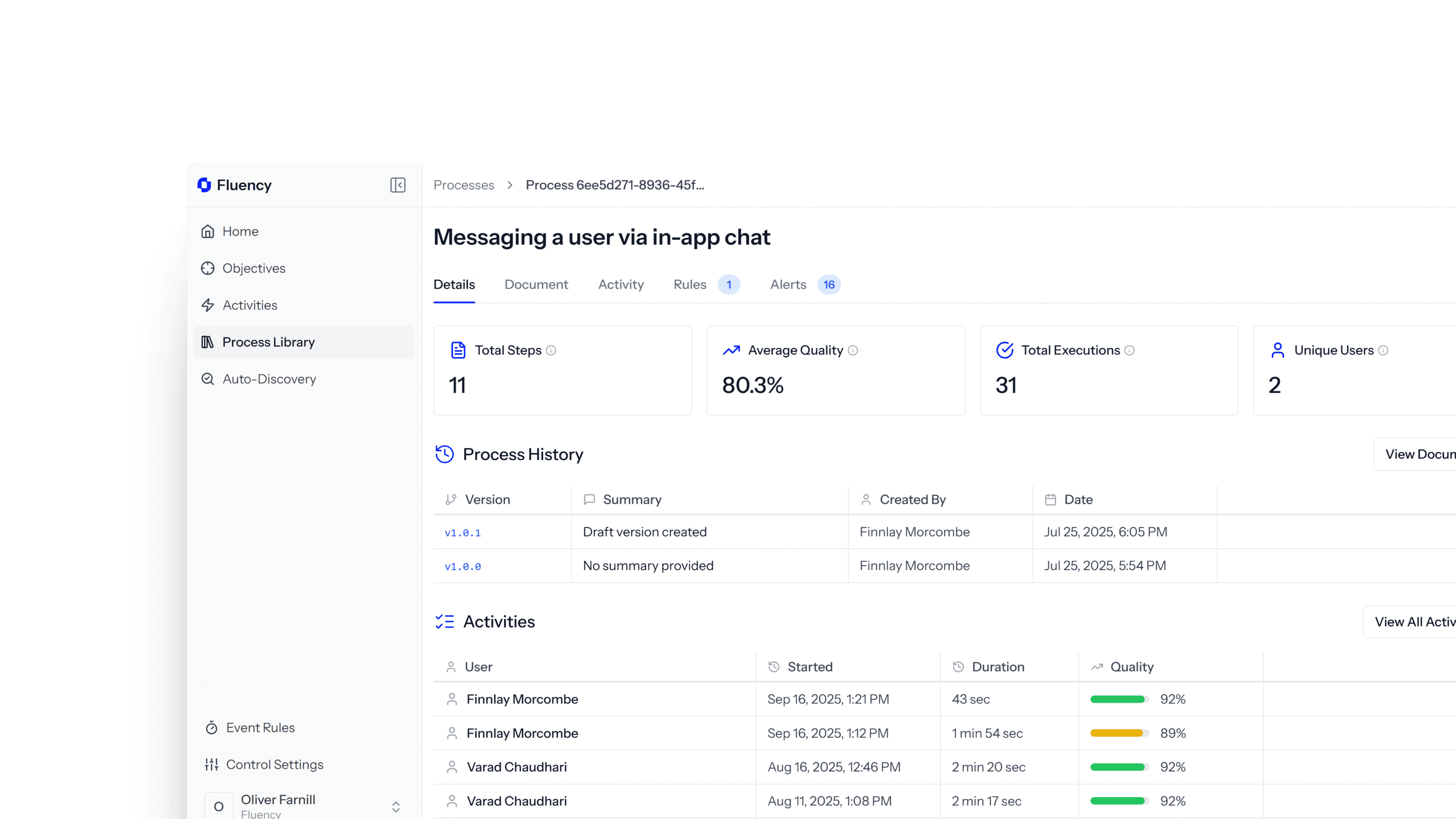Screen dimensions: 1456x819
Task: Open version v1.0.0 link
Action: point(462,566)
